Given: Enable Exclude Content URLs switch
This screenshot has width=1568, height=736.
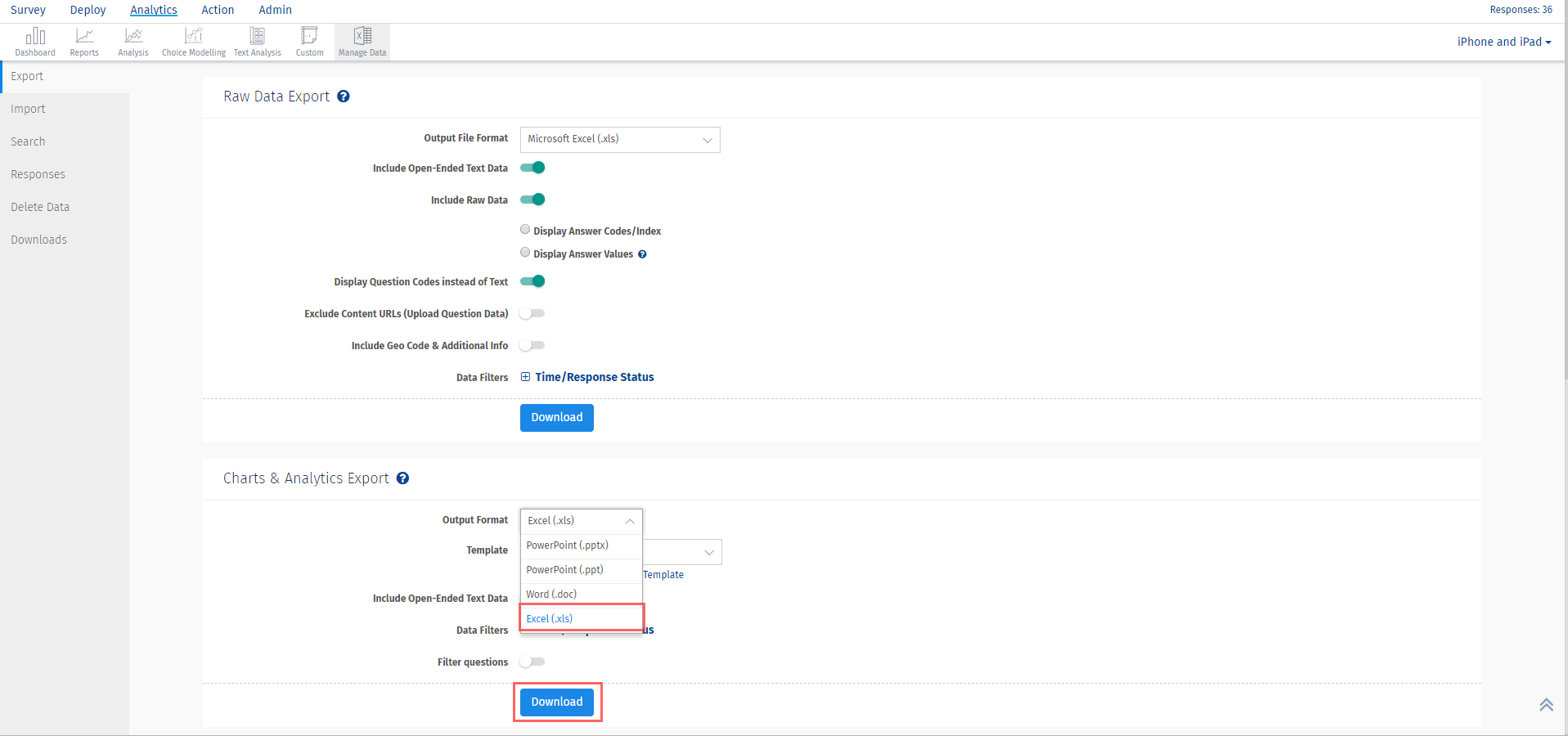Looking at the screenshot, I should coord(532,313).
